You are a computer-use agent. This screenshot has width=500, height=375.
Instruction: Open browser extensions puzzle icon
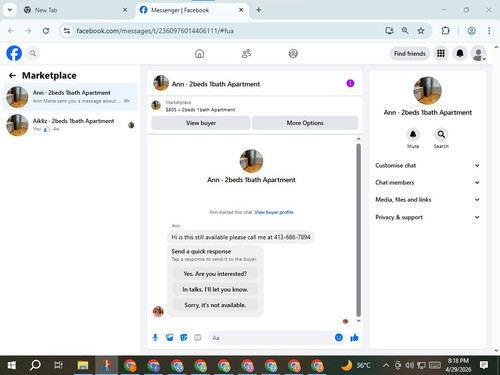coord(445,31)
